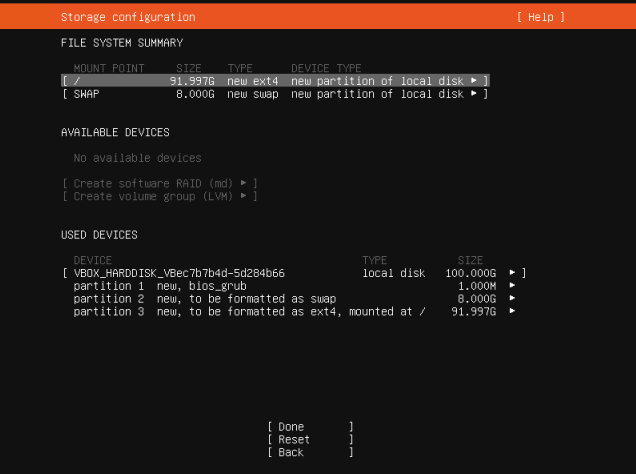Select the root mount point row
This screenshot has width=636, height=474.
[x=275, y=81]
